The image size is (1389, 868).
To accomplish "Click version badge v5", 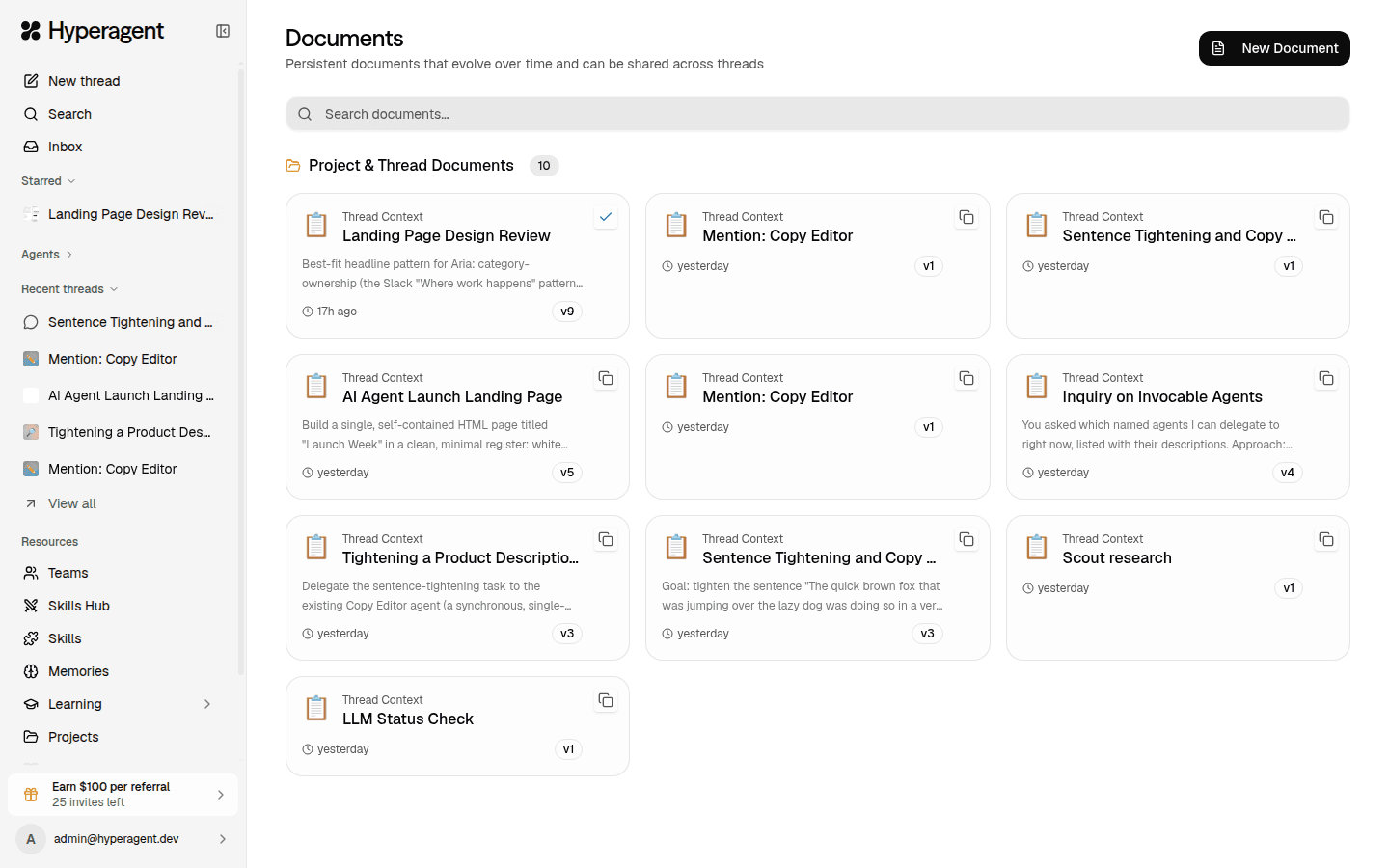I will tap(567, 473).
